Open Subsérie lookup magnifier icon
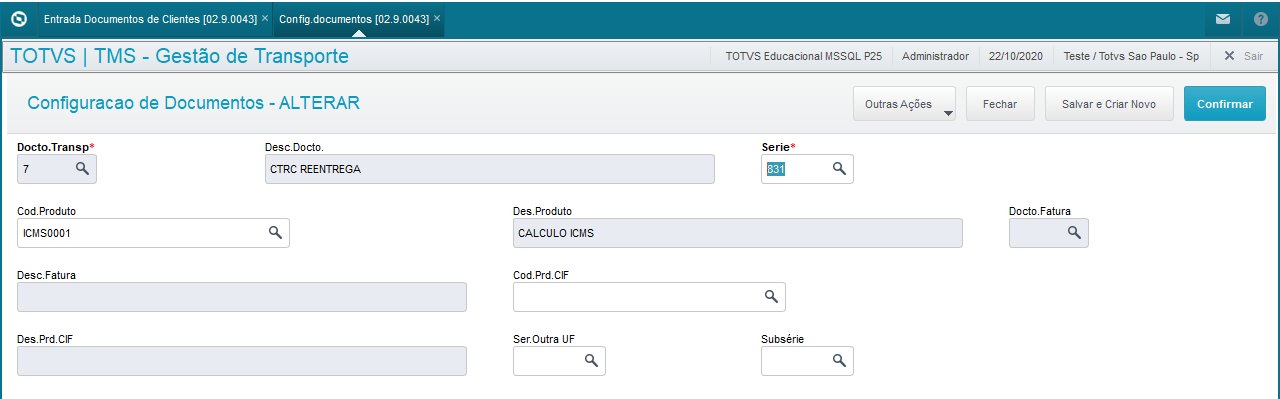 coord(840,360)
